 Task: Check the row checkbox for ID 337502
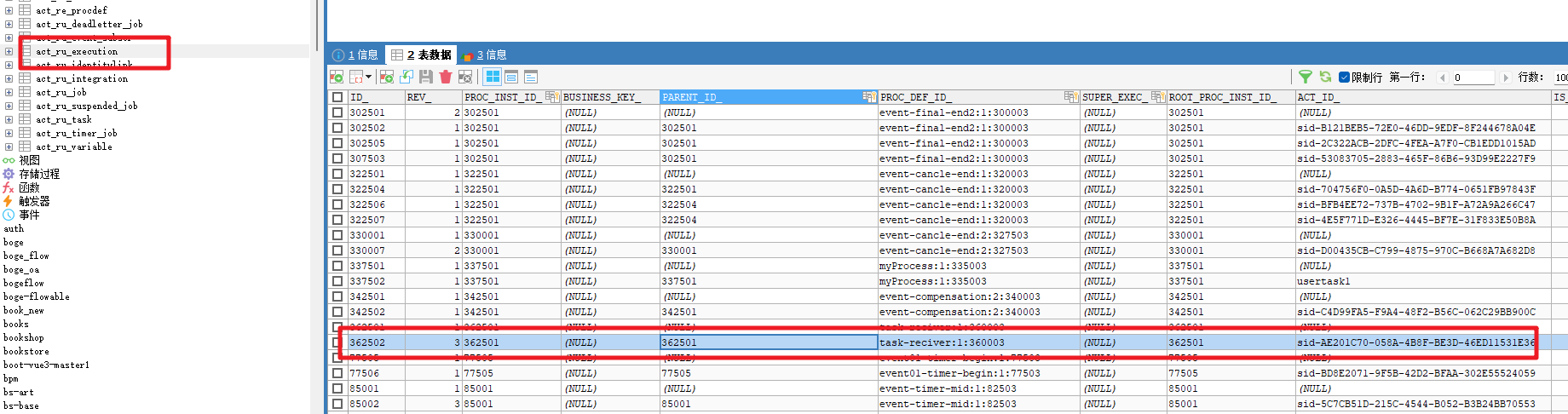[x=337, y=281]
